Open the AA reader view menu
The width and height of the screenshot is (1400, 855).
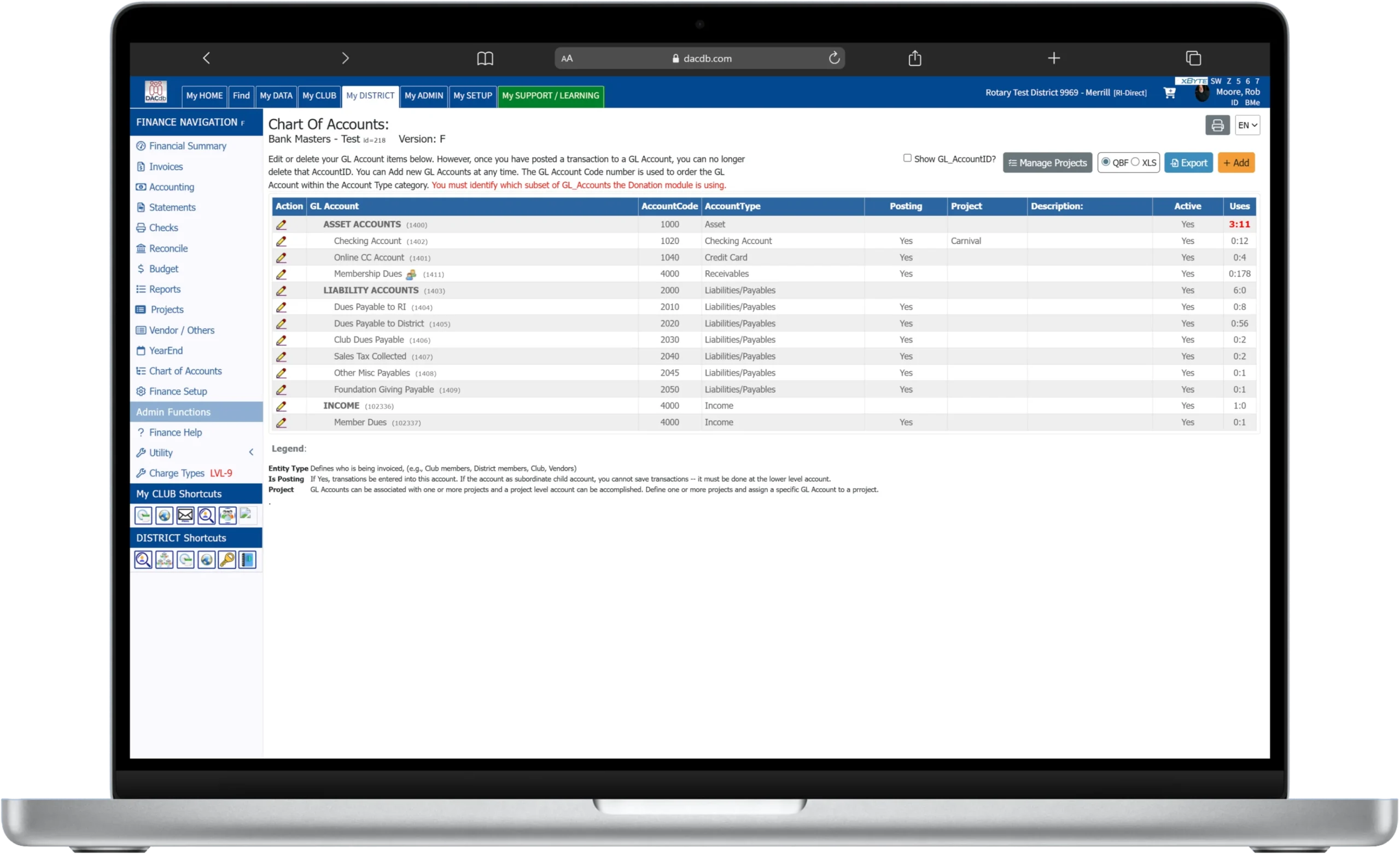pos(567,58)
